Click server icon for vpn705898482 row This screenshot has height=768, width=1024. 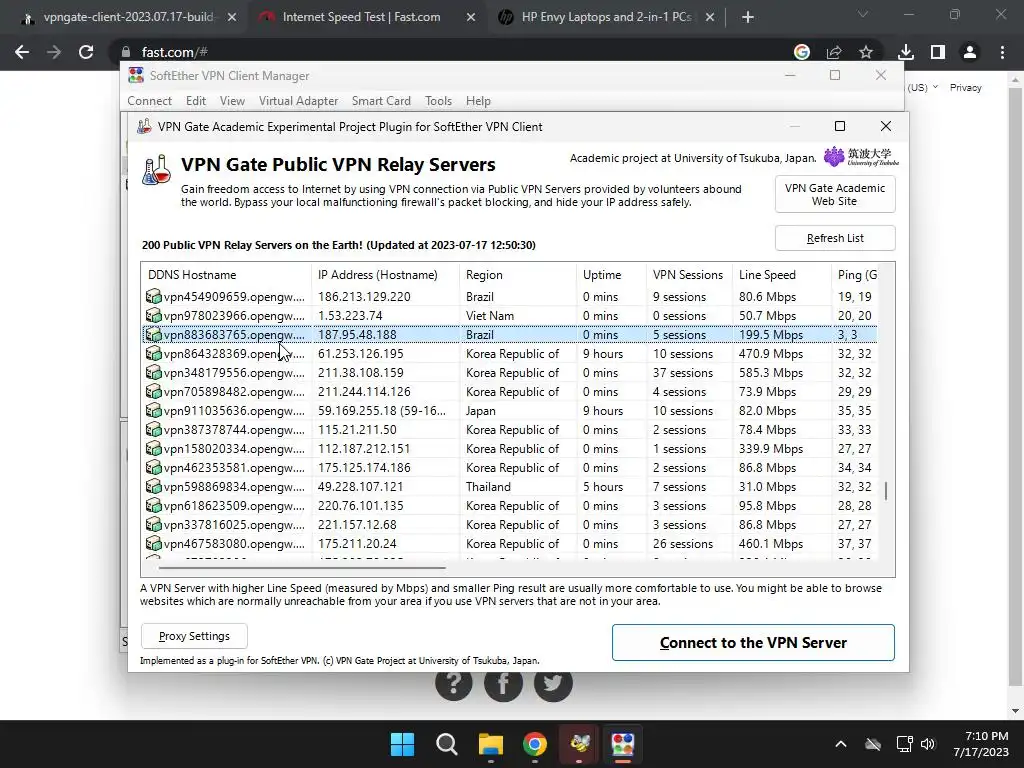point(153,391)
